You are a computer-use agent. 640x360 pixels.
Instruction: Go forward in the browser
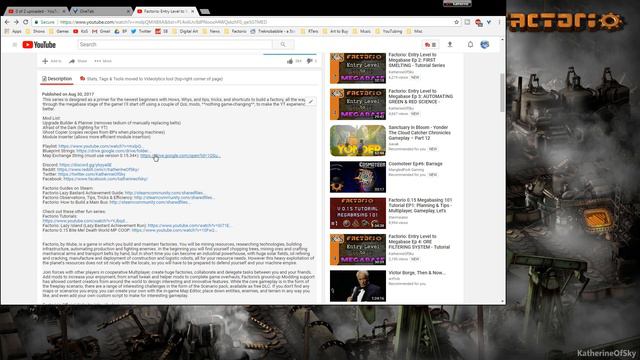[x=16, y=22]
